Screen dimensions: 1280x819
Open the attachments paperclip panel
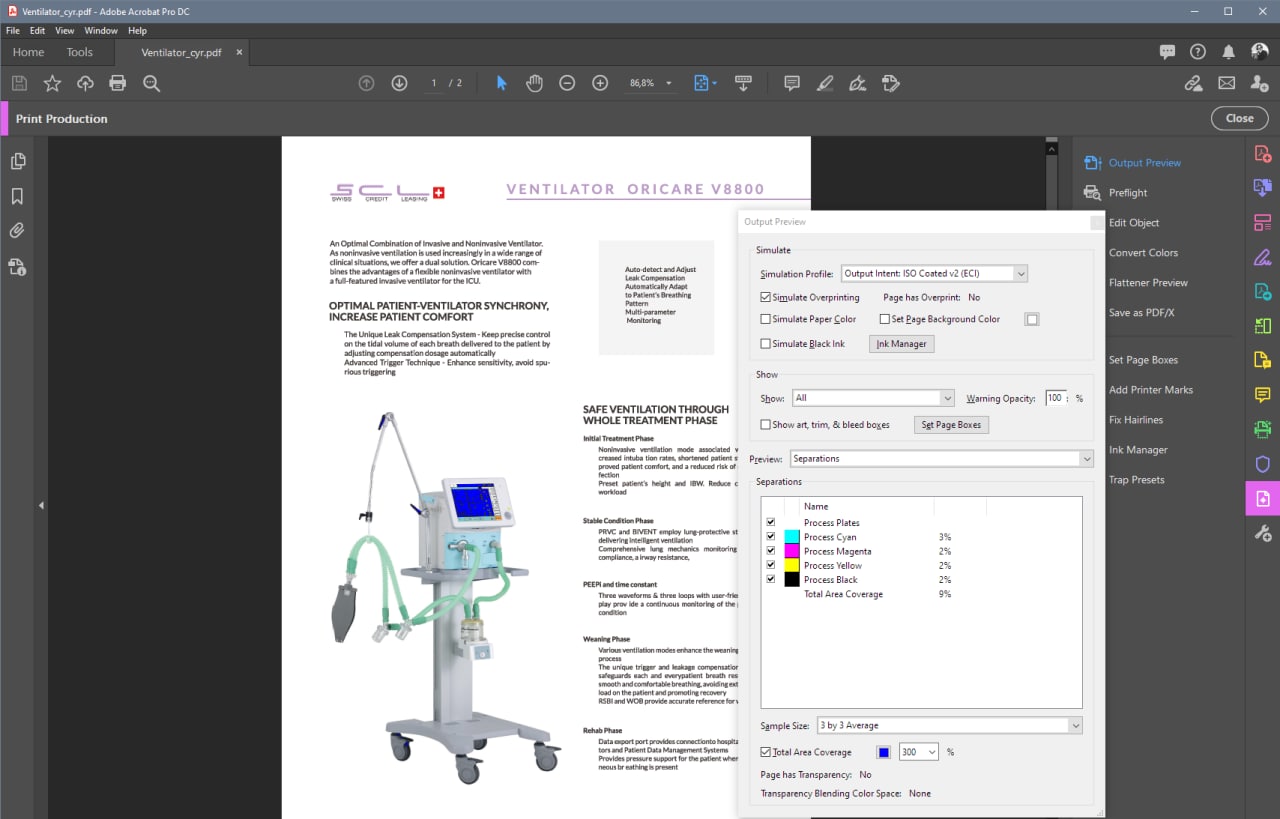17,231
